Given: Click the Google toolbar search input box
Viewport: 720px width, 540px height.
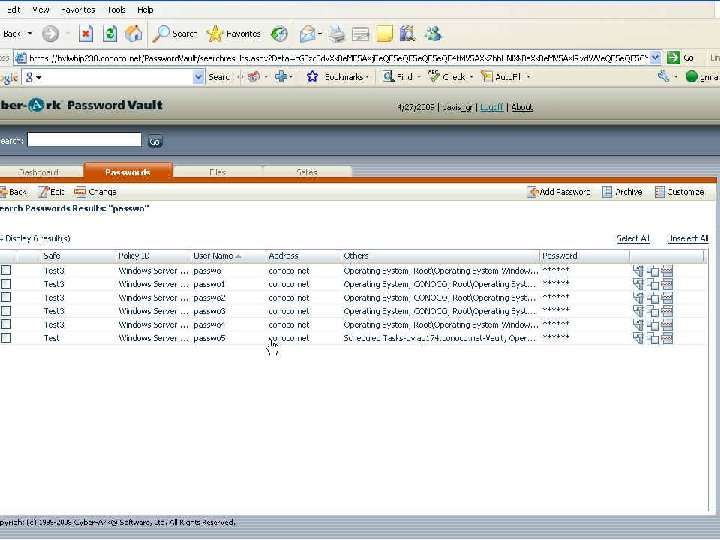Looking at the screenshot, I should (114, 77).
